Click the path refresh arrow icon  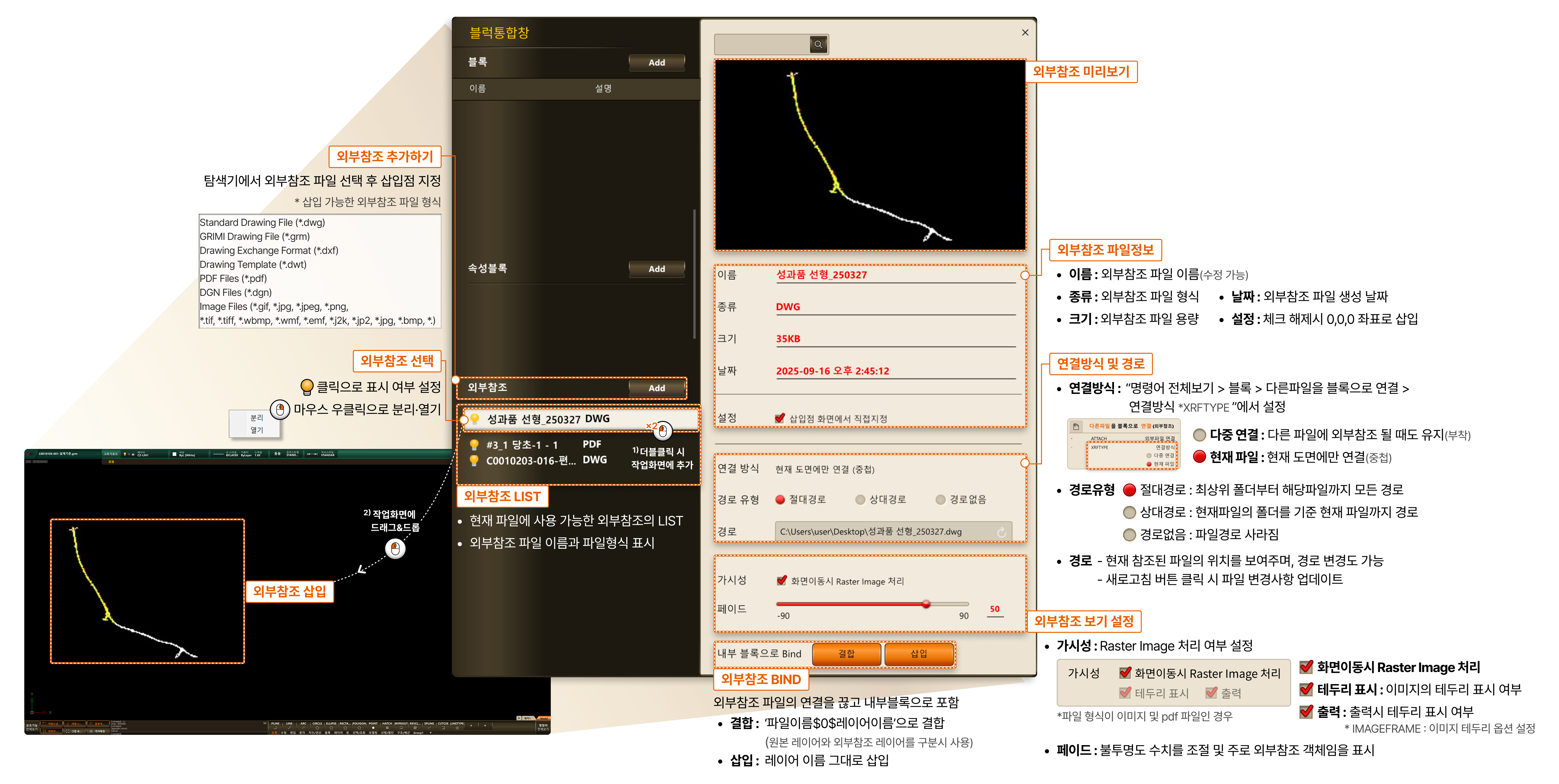pos(1001,532)
